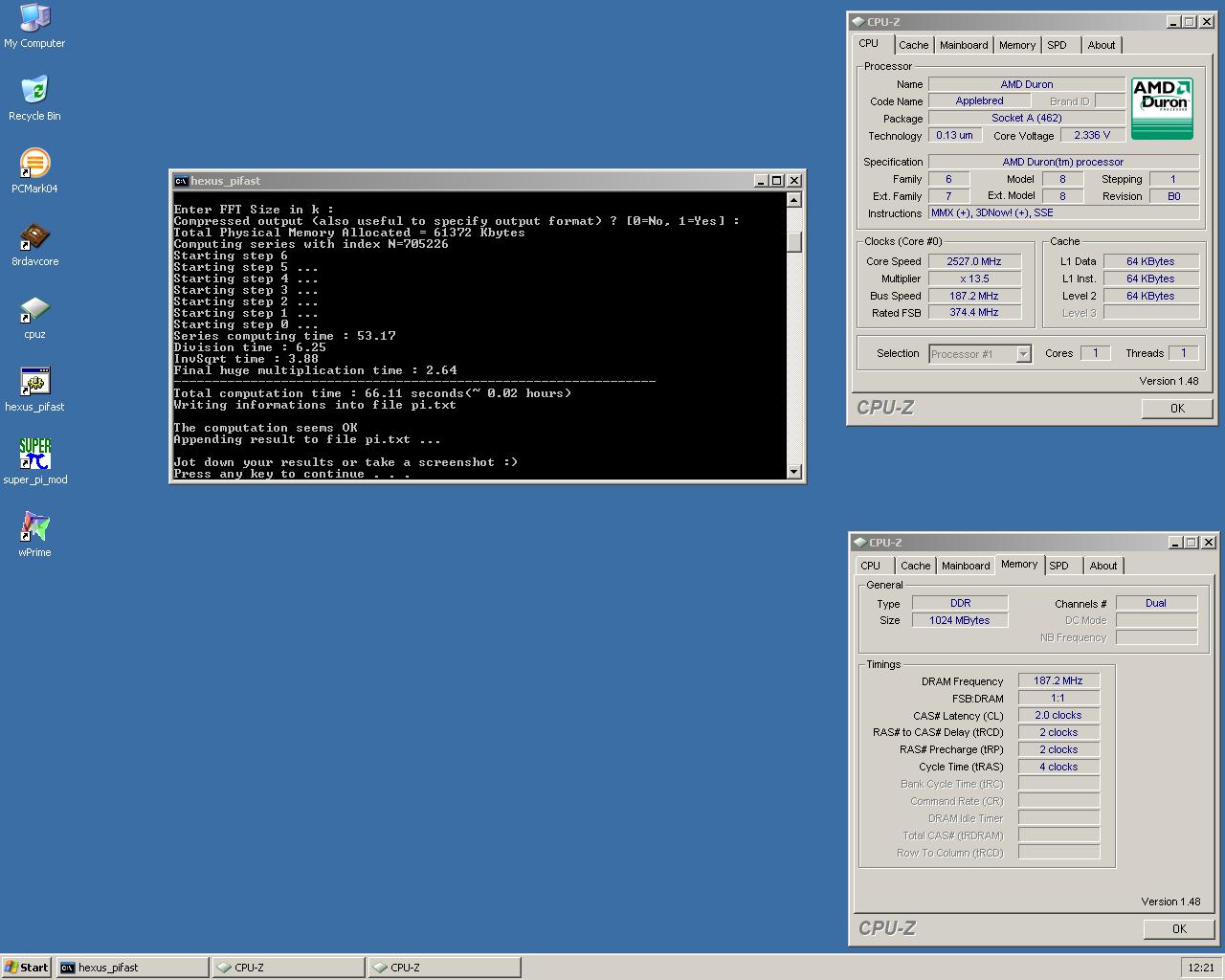Select the cpuz desktop shortcut
The image size is (1225, 980).
34,317
